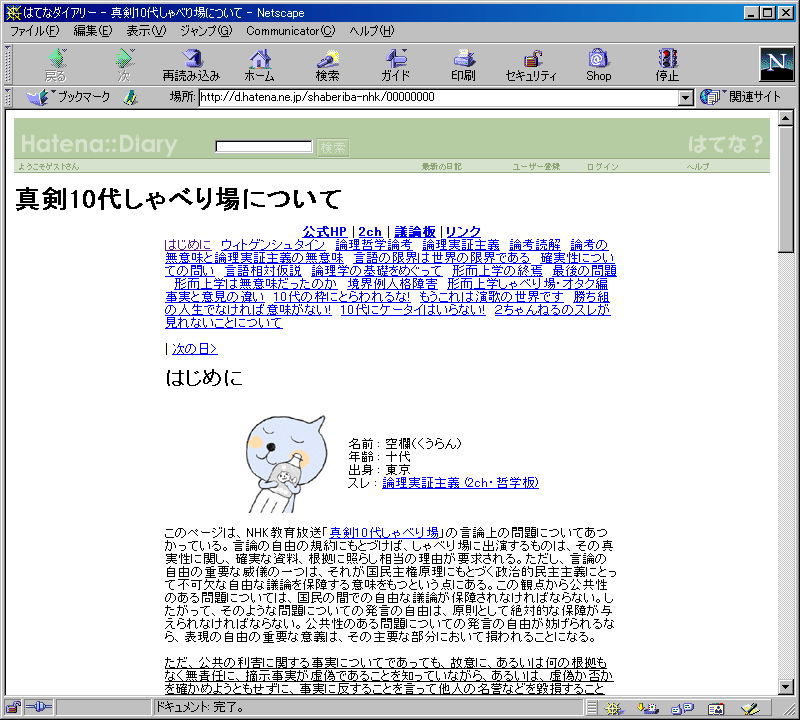The height and width of the screenshot is (720, 800).
Task: Open the Search (検索) toolbar icon
Action: coord(327,65)
